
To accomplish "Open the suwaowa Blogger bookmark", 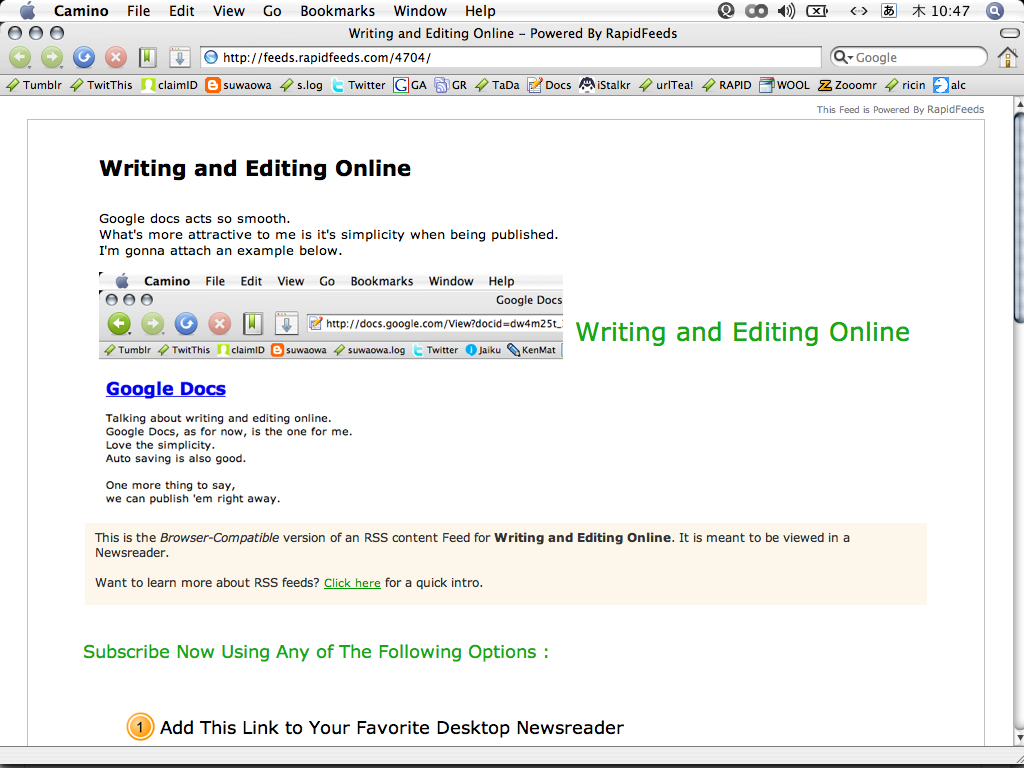I will pos(238,85).
